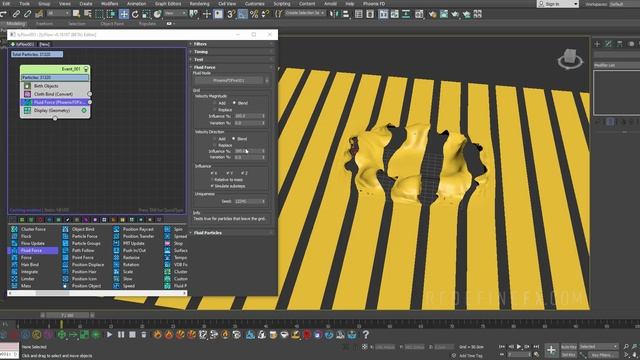This screenshot has height=360, width=640.
Task: Click the Display (Geometry) operator icon
Action: pos(27,111)
